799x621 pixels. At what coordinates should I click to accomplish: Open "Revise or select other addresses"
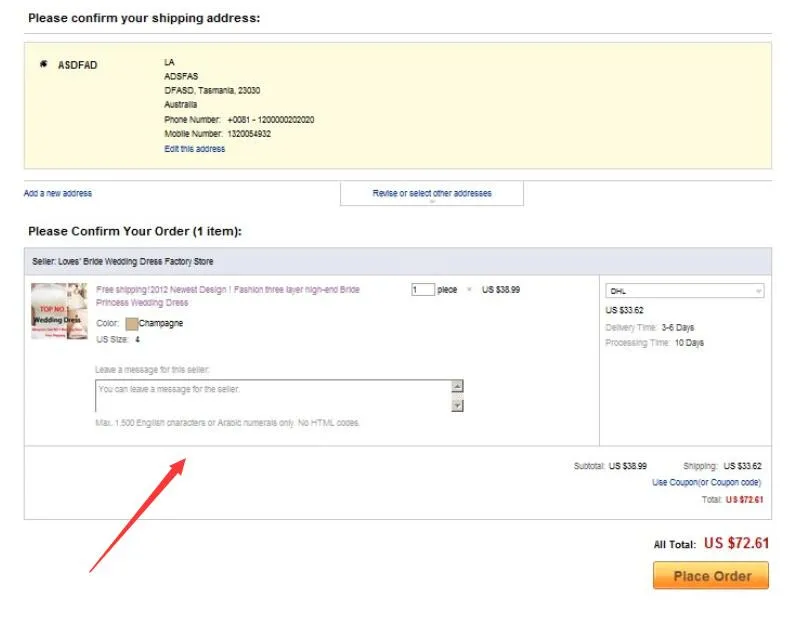(x=432, y=193)
